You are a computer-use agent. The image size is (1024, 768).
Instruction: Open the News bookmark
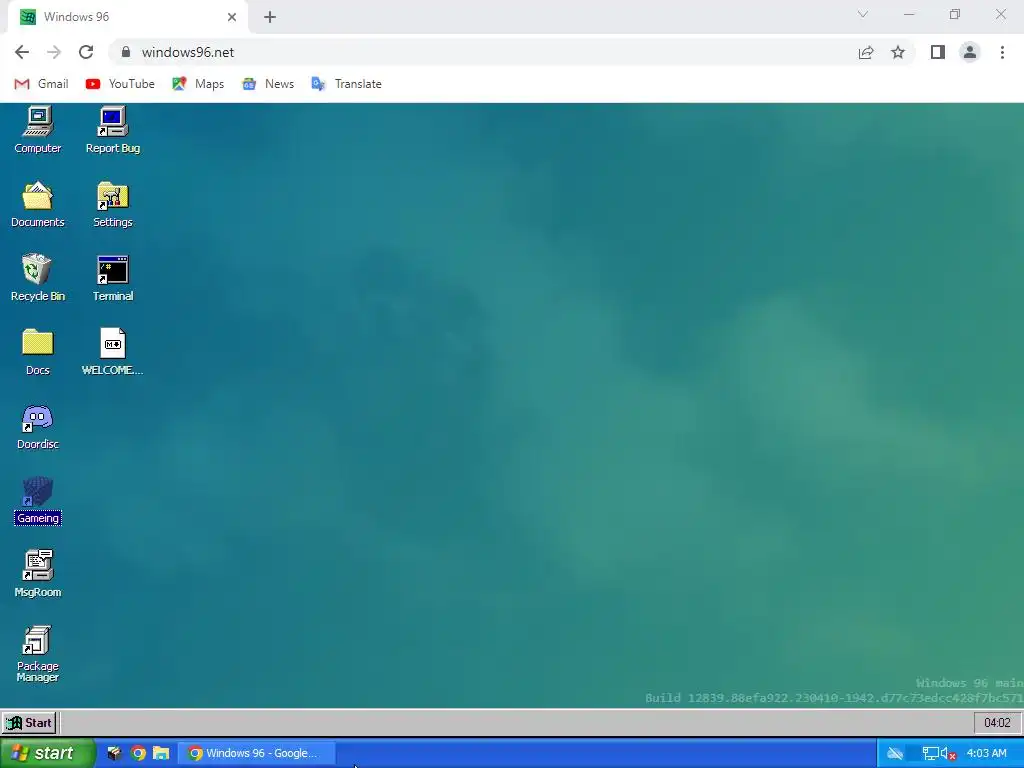268,84
